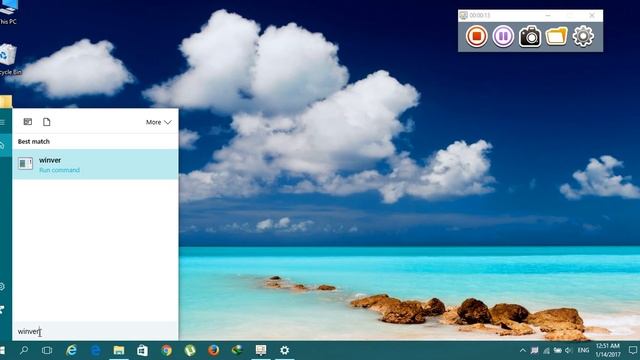Stop the screen recording
Screen dimensions: 640x360
476,36
